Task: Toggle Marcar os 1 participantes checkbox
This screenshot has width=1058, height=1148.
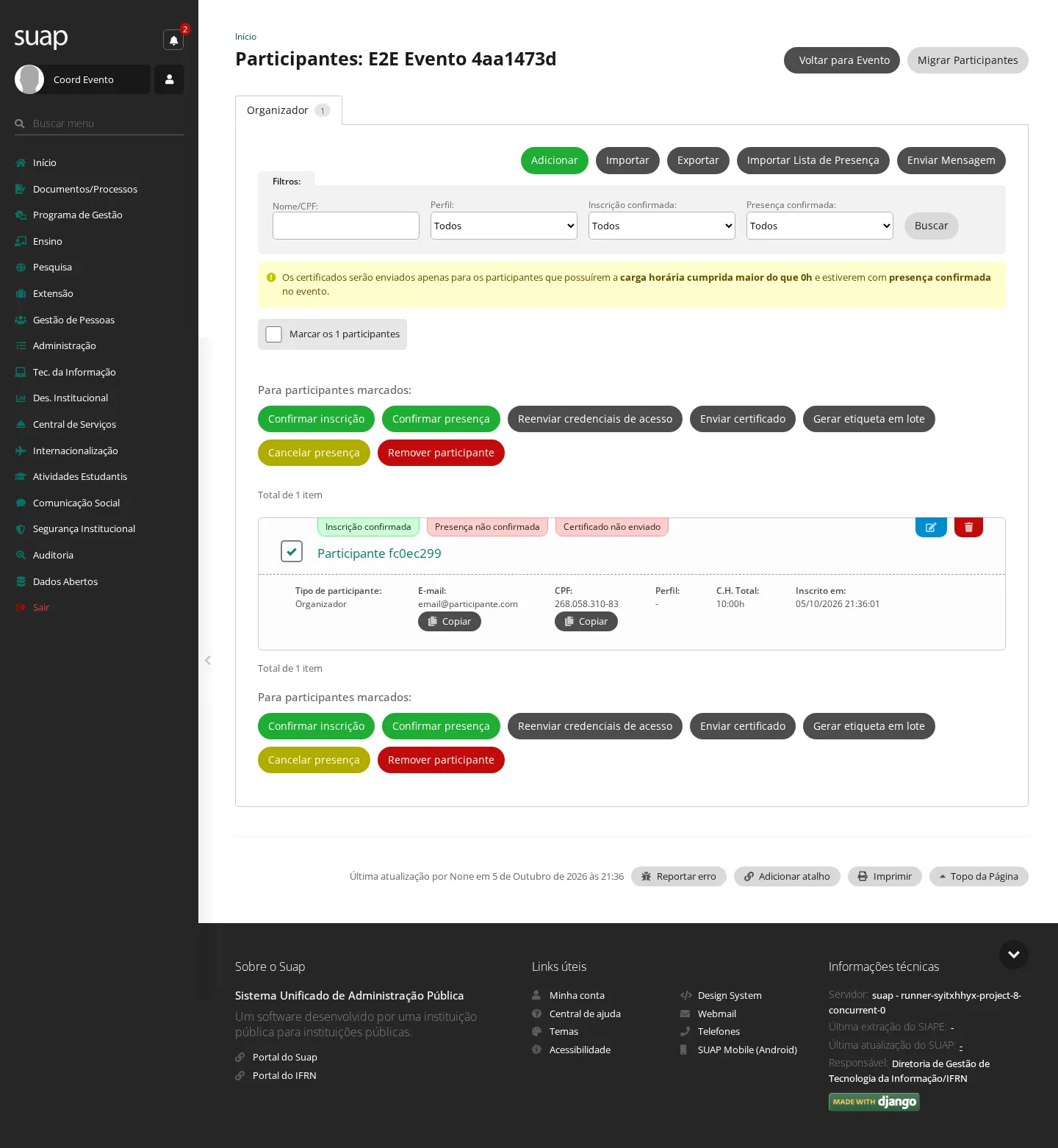Action: [274, 334]
